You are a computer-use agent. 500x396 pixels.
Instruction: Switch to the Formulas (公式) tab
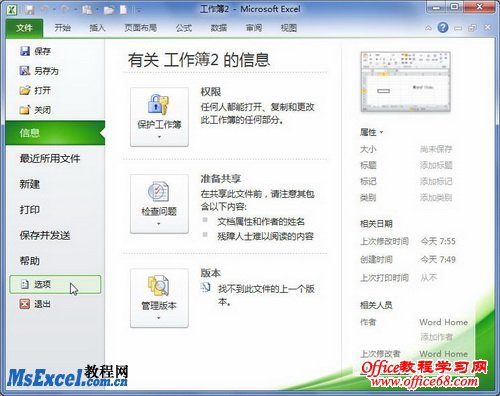point(184,28)
